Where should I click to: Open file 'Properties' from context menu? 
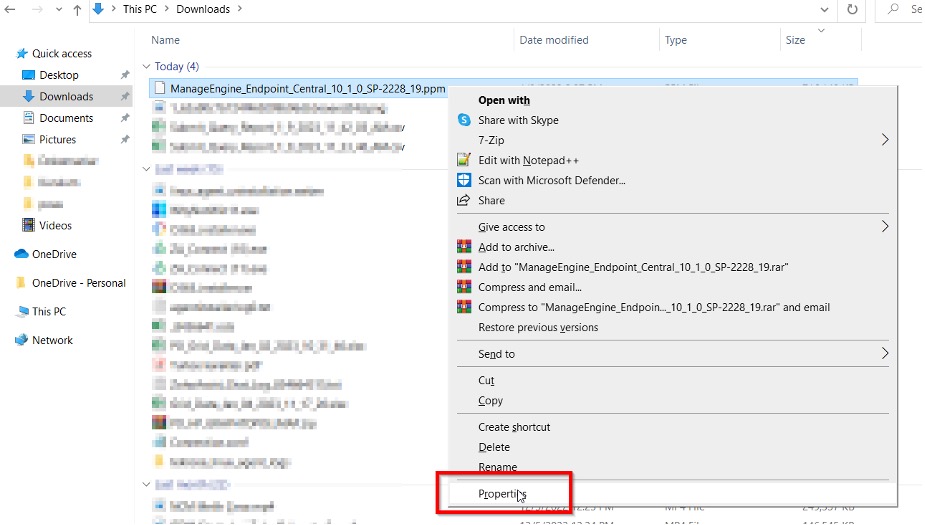[x=502, y=494]
